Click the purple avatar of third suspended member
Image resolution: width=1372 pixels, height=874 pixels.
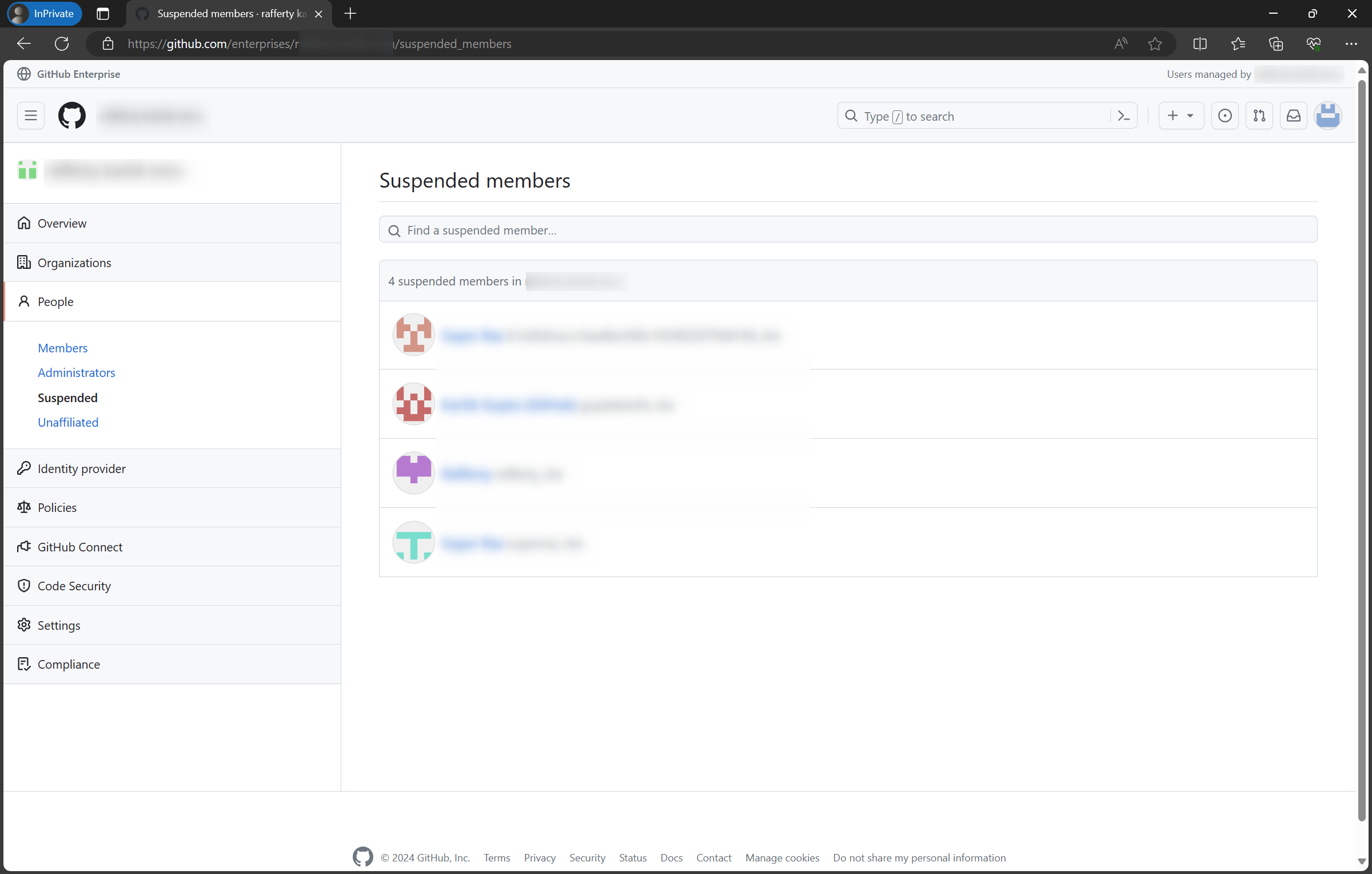click(413, 473)
